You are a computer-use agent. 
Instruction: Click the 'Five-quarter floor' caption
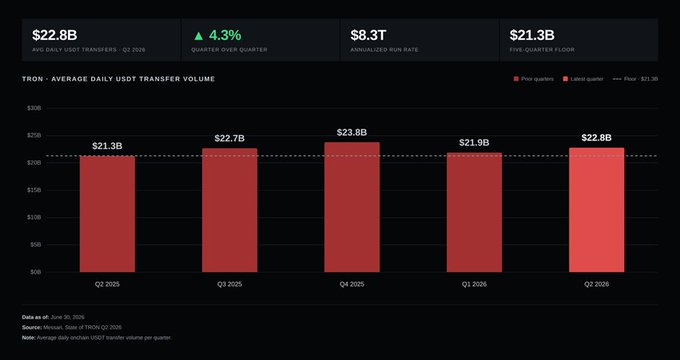click(542, 50)
